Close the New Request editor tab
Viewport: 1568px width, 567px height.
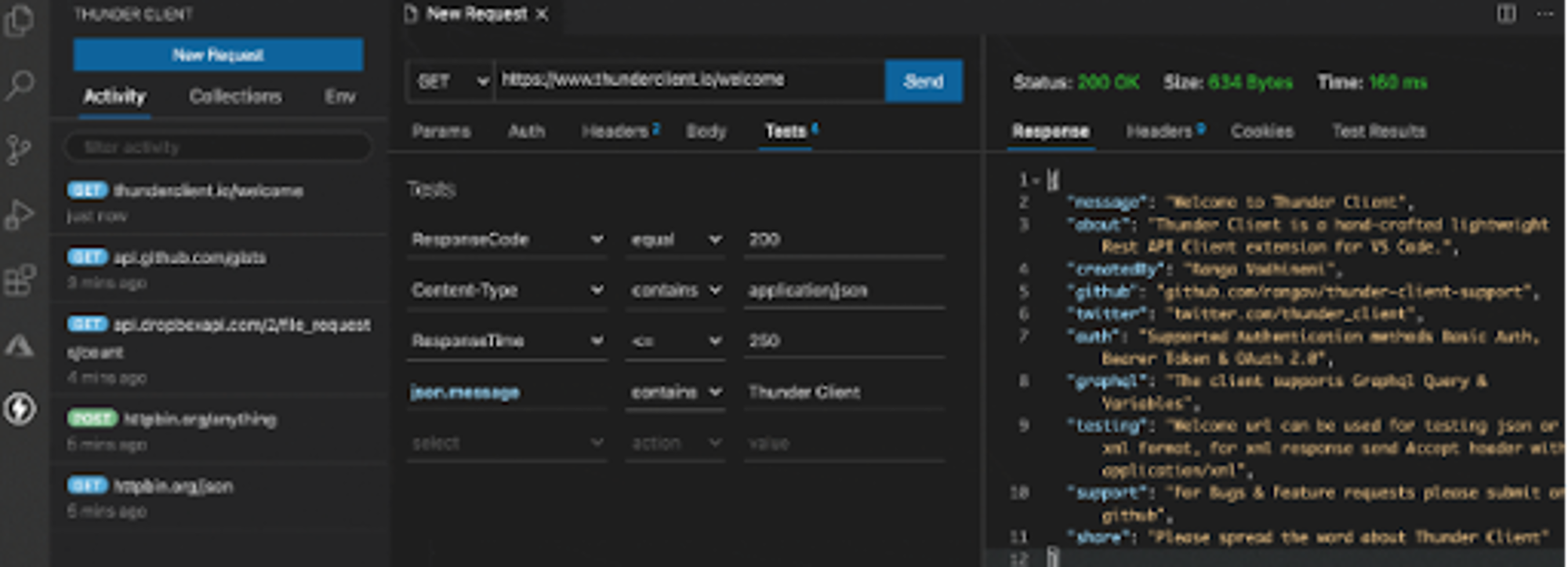[542, 15]
